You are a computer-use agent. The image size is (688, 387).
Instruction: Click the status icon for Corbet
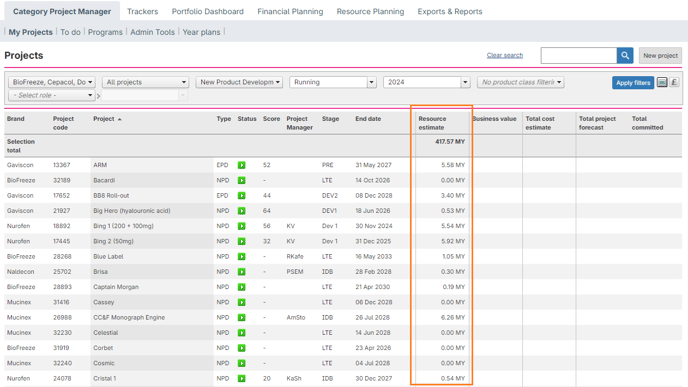pyautogui.click(x=242, y=348)
